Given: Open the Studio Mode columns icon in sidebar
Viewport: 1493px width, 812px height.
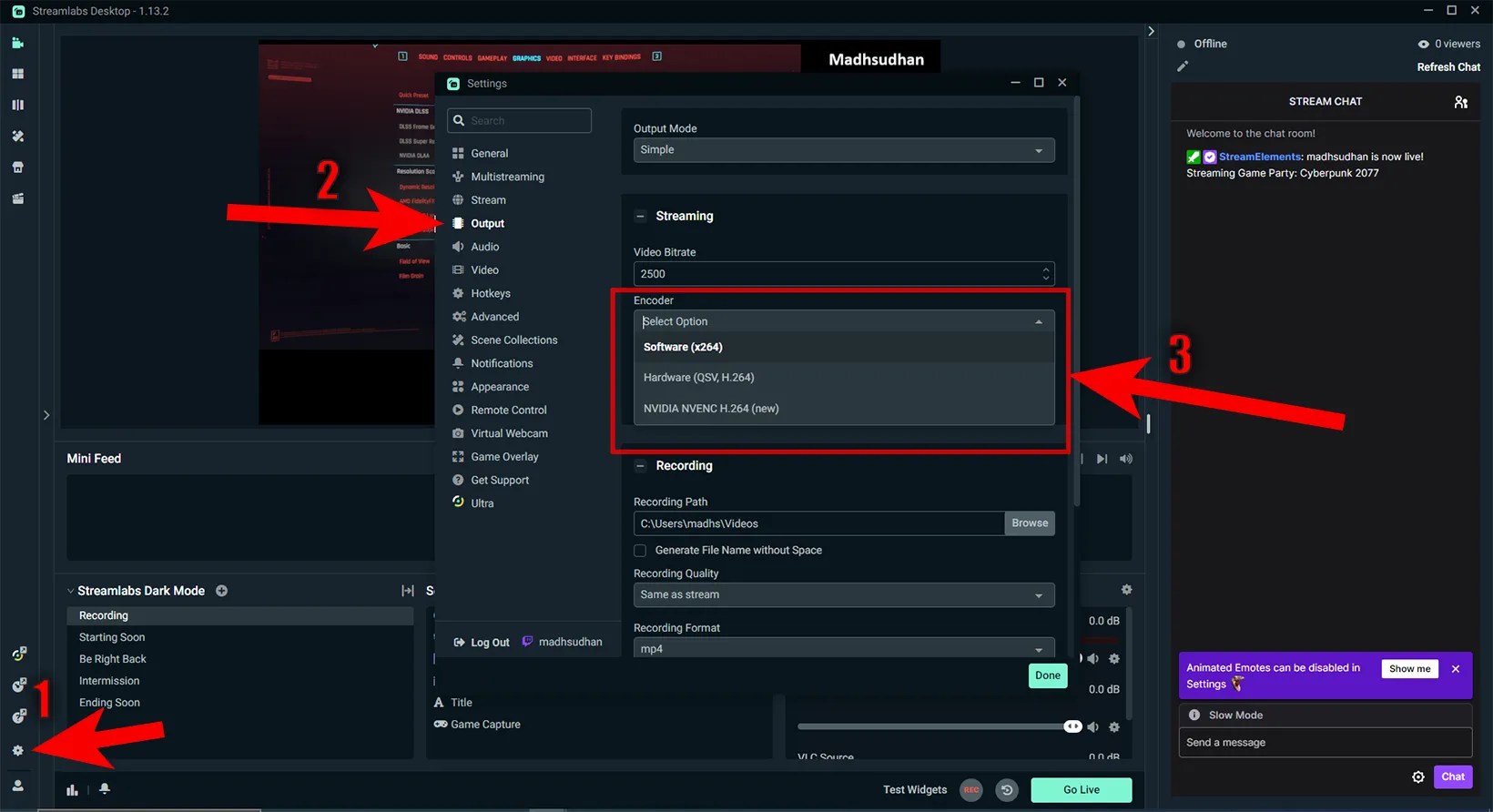Looking at the screenshot, I should click(x=17, y=105).
